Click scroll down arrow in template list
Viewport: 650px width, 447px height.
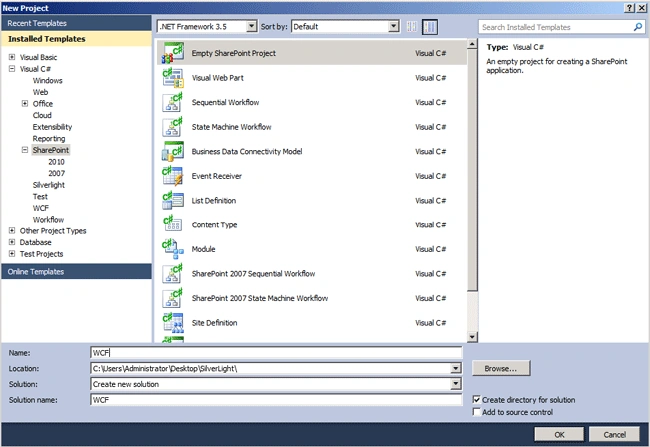(472, 337)
